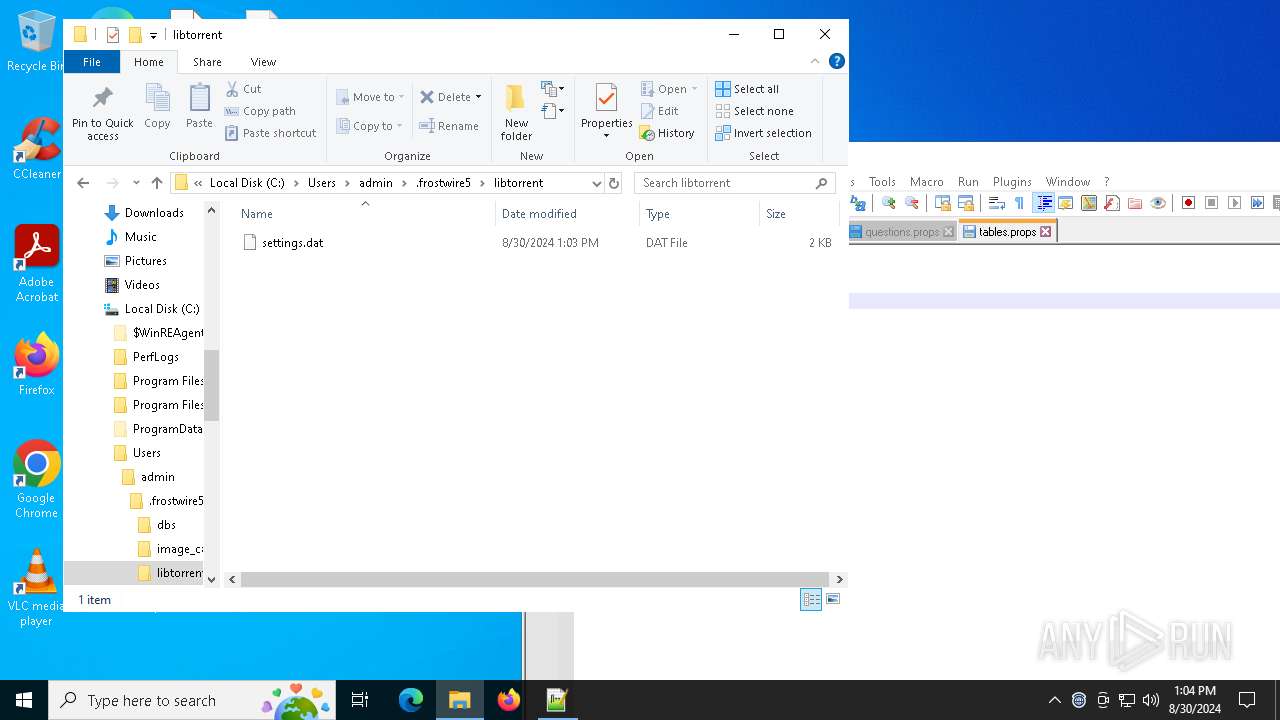The image size is (1280, 720).
Task: Switch to the Share ribbon tab
Action: click(x=207, y=62)
